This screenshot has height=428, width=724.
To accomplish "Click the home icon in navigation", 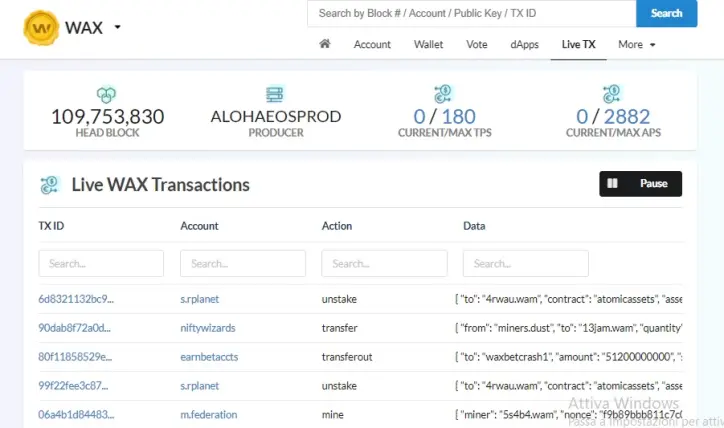I will tap(325, 44).
